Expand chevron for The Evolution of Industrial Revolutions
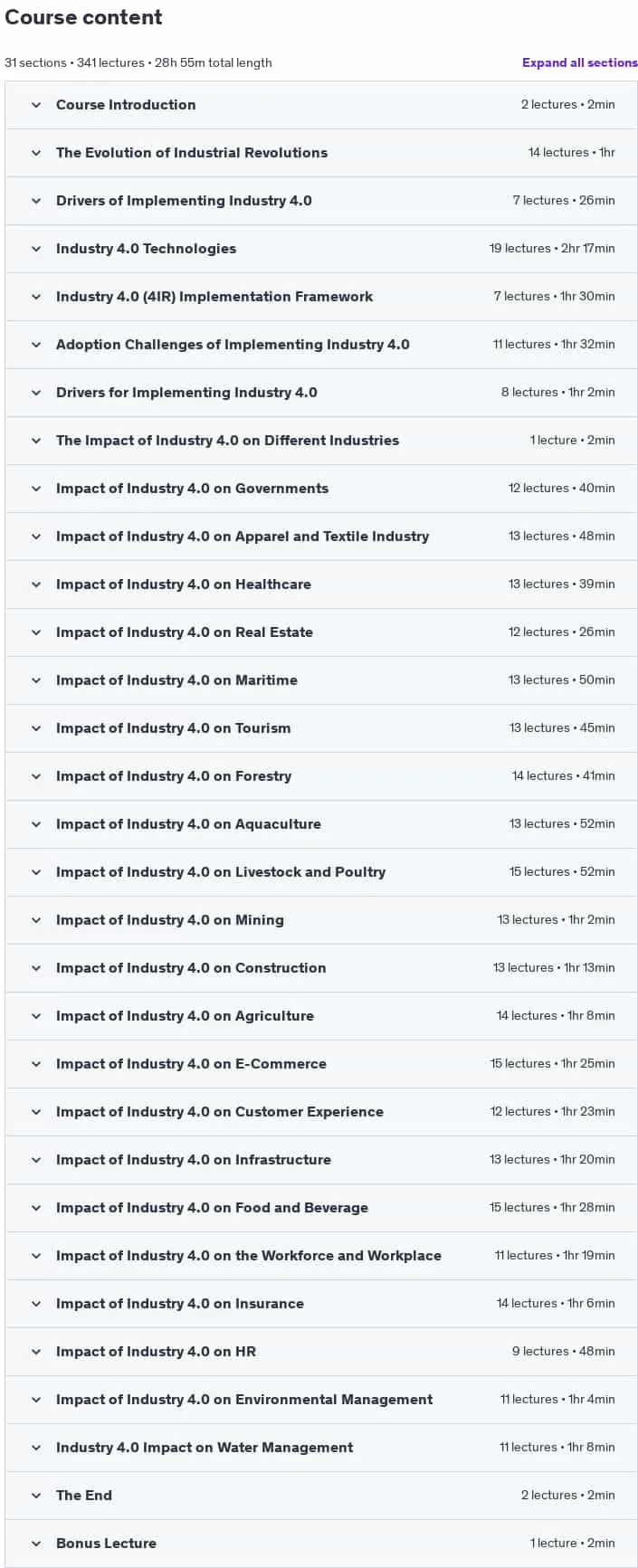638x1568 pixels. point(36,153)
